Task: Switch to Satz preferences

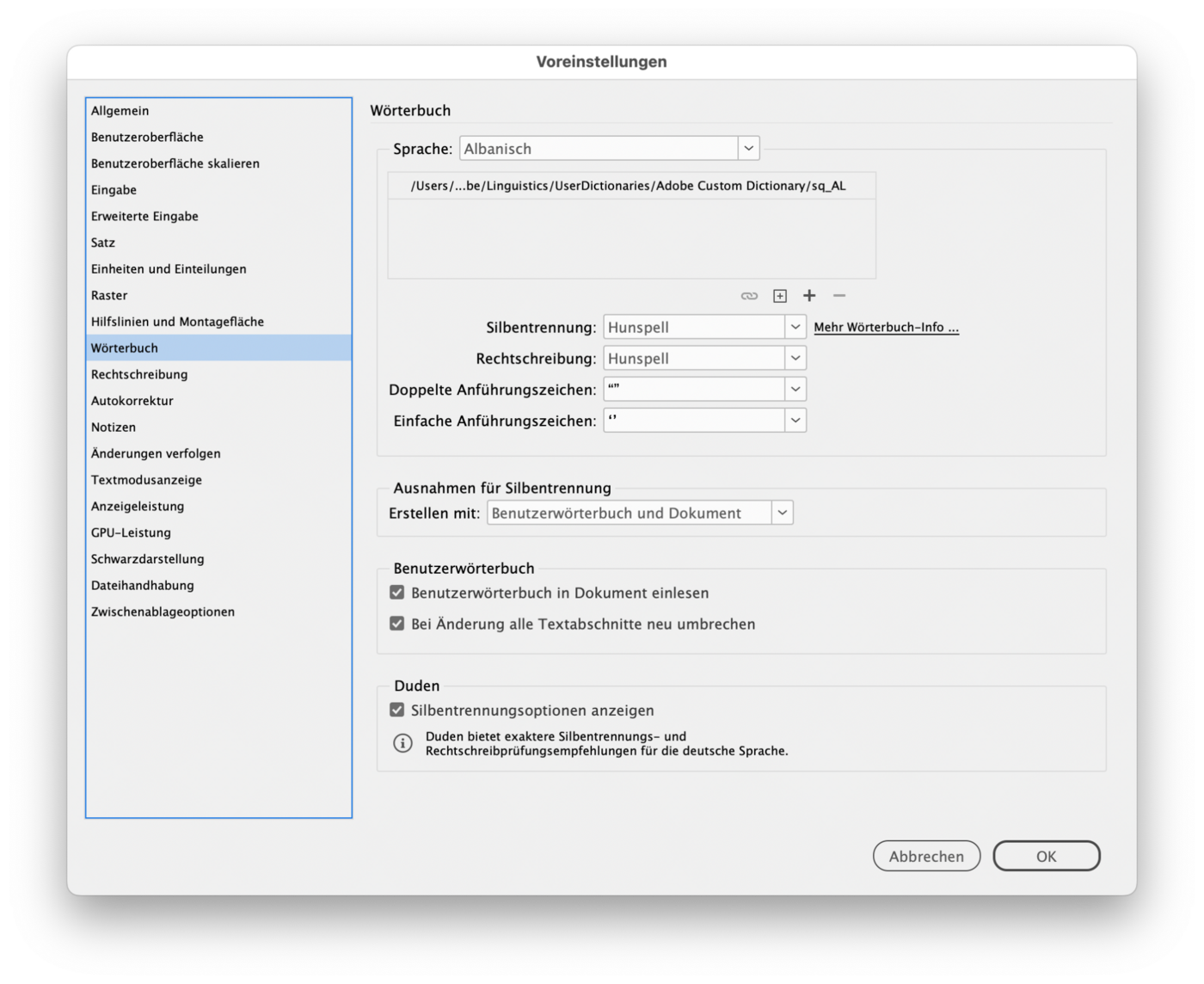Action: pyautogui.click(x=218, y=243)
